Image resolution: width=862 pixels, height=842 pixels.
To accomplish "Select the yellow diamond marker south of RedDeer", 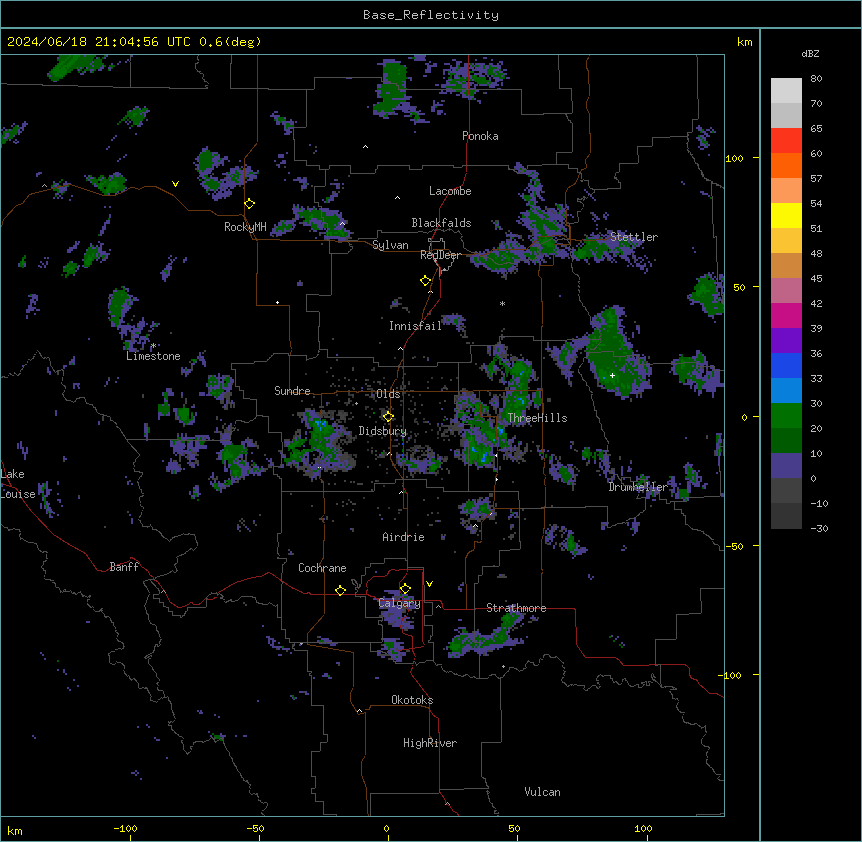I will pyautogui.click(x=426, y=281).
